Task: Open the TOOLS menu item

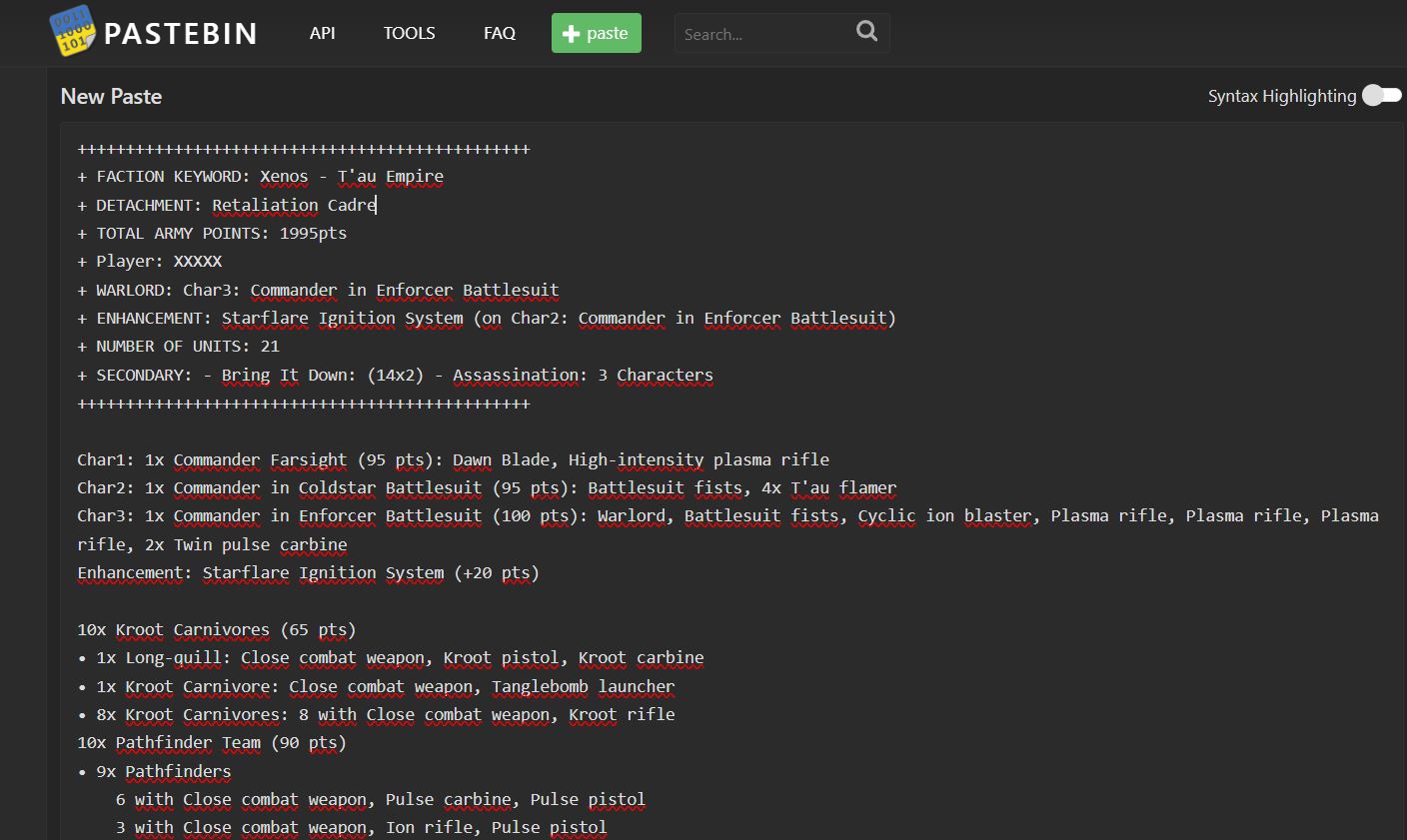Action: 409,33
